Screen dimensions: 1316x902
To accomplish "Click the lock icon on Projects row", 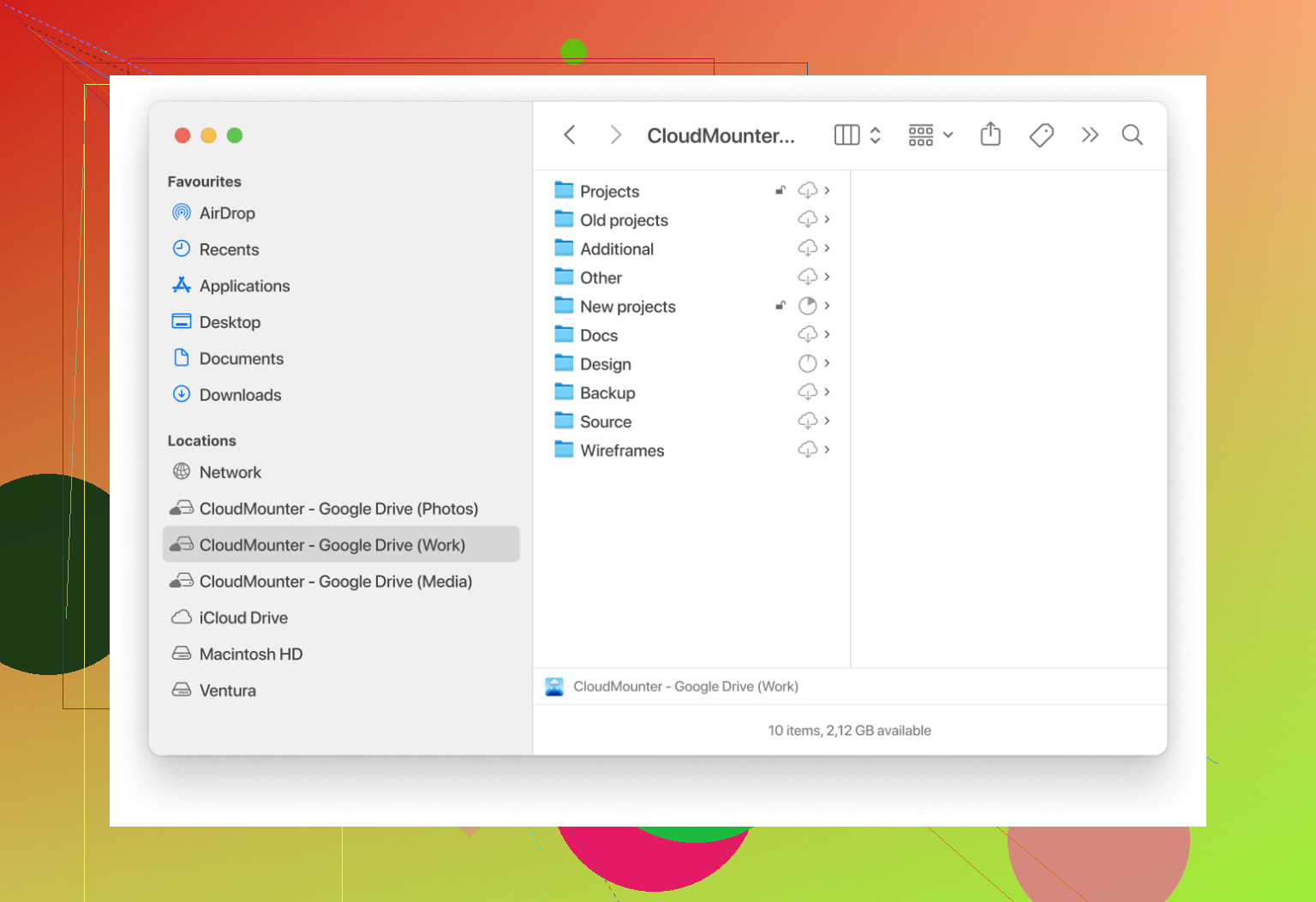I will (781, 190).
